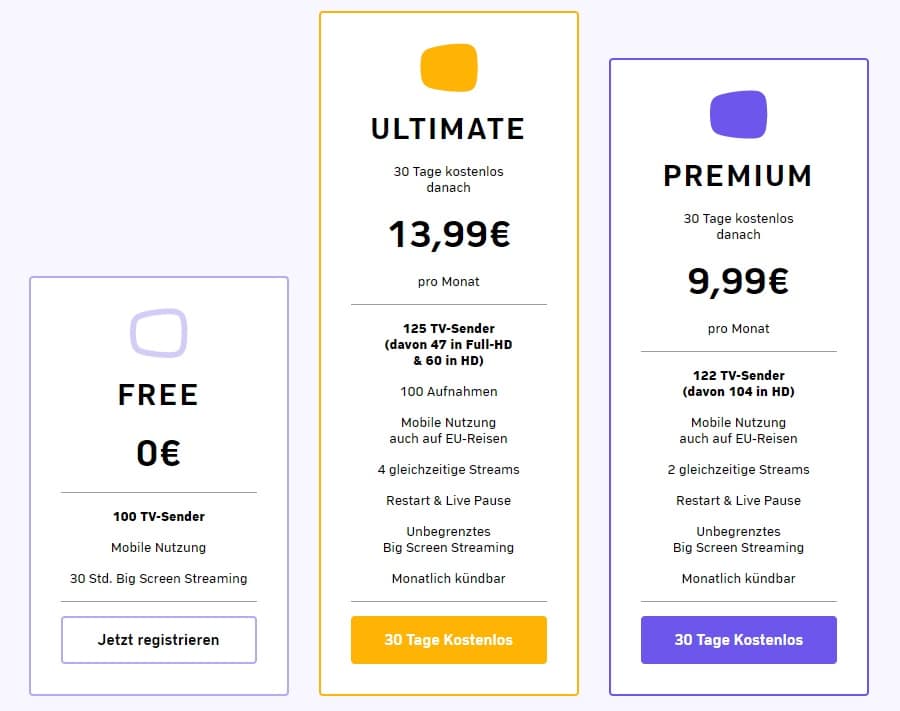
Task: Click 30 Std. Big Screen Streaming text
Action: pos(158,578)
